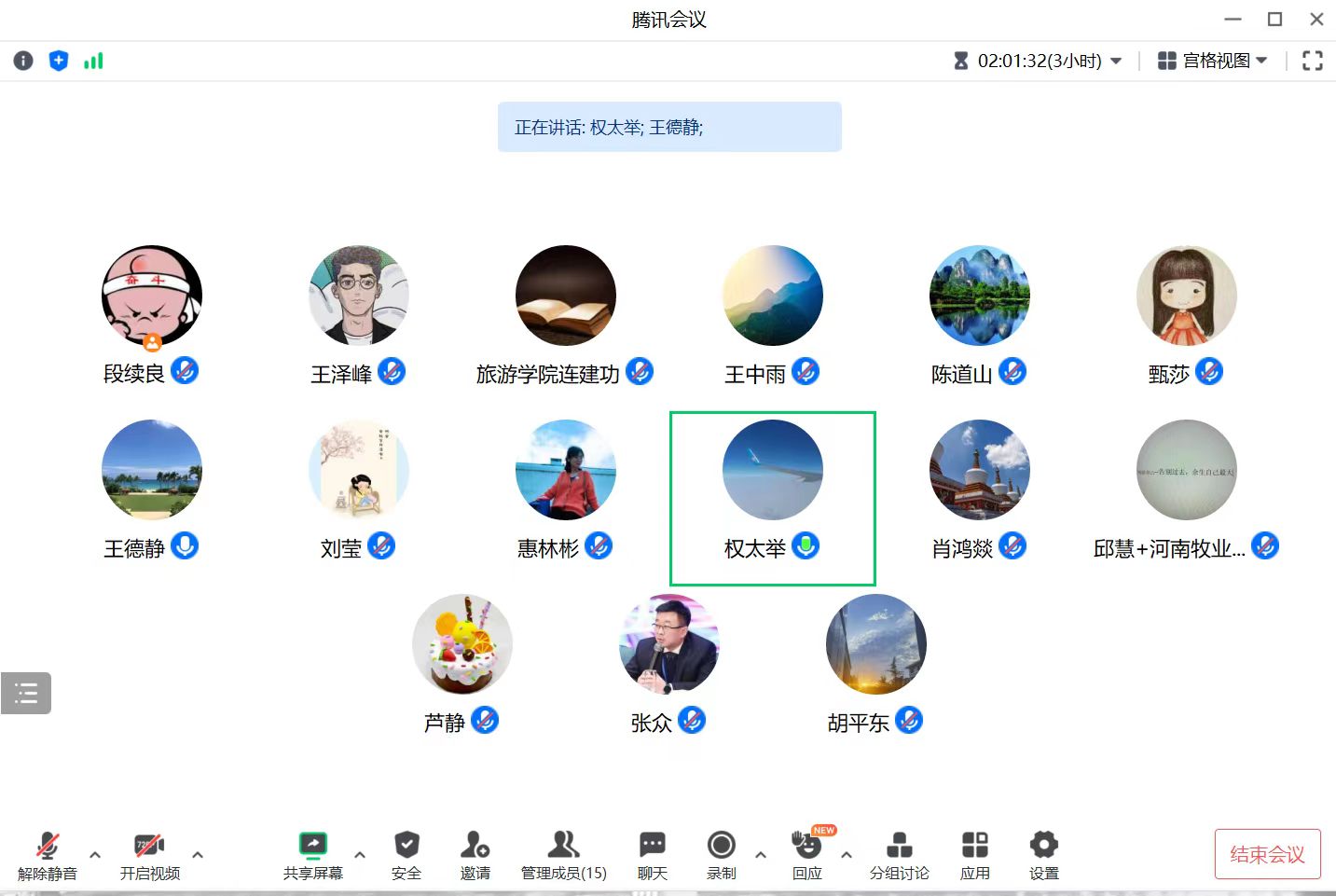Viewport: 1336px width, 896px height.
Task: Open Breakout Rooms (分组讨论) icon
Action: 899,854
